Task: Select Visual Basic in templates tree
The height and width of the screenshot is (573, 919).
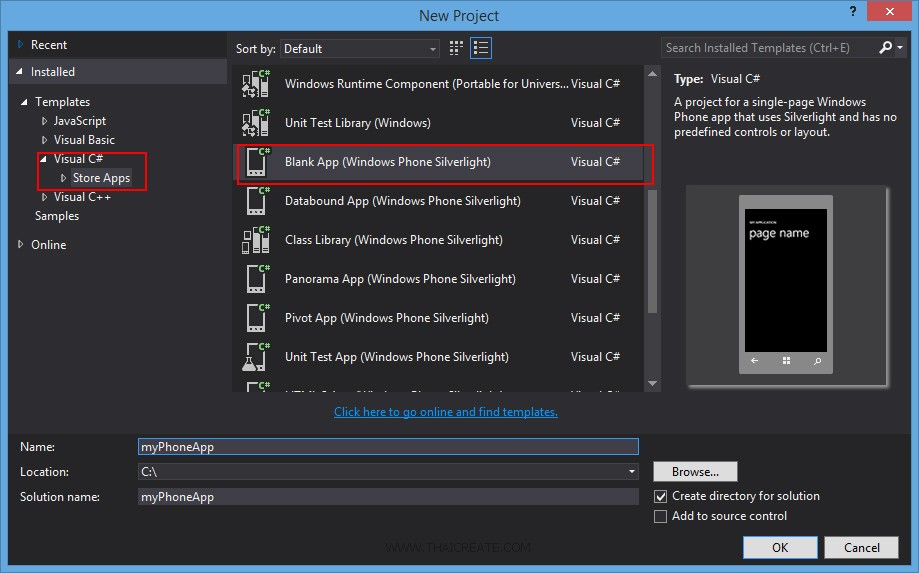Action: click(84, 140)
